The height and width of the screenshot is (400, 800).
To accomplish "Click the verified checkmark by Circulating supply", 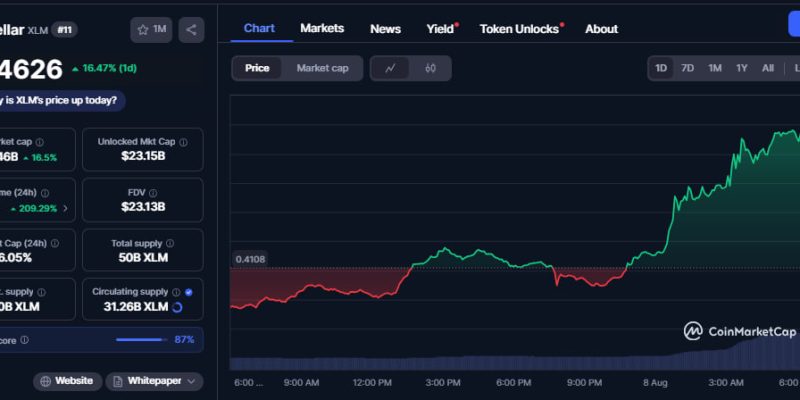I will pyautogui.click(x=189, y=292).
